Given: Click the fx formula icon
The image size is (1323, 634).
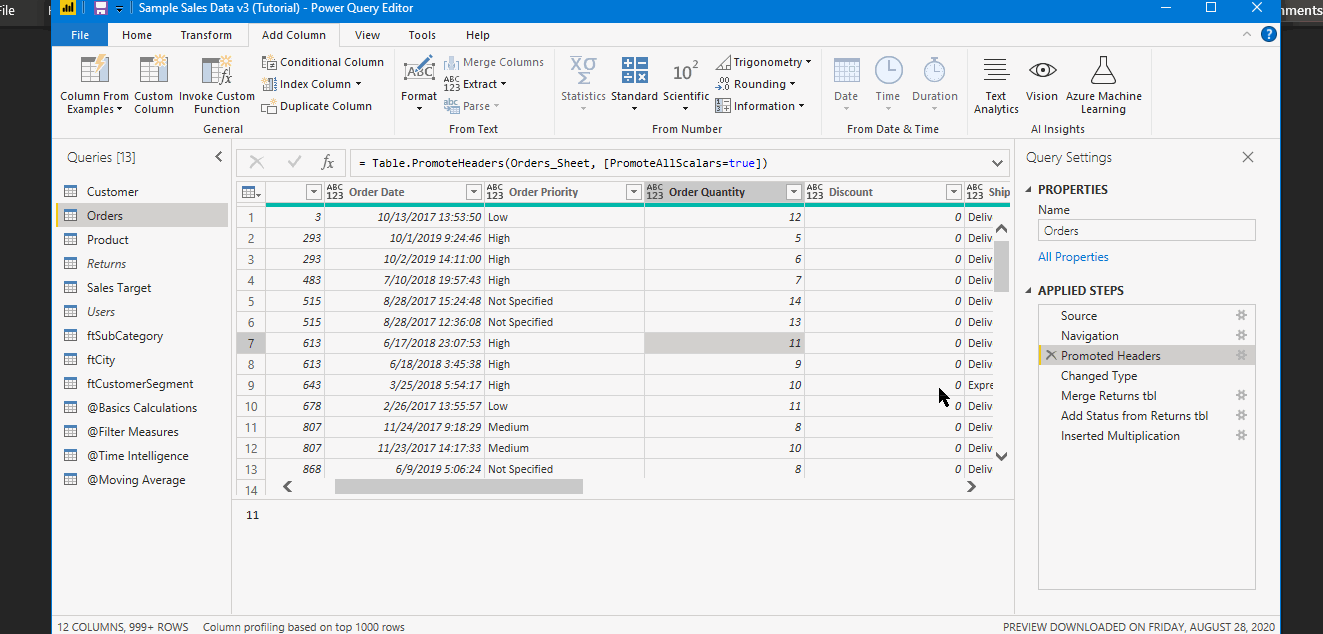Looking at the screenshot, I should [327, 162].
